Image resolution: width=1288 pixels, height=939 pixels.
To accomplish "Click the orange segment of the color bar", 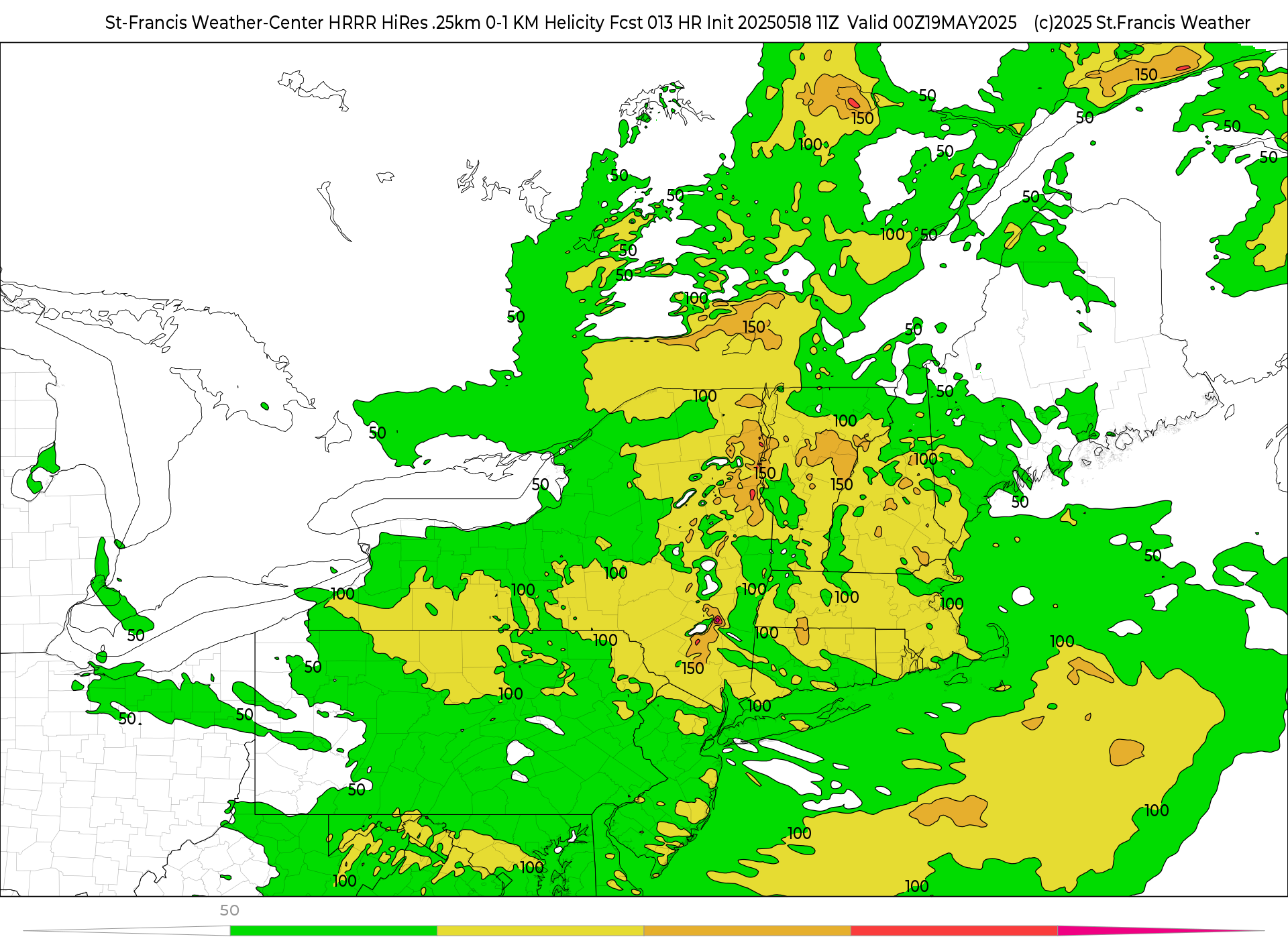I will click(747, 931).
